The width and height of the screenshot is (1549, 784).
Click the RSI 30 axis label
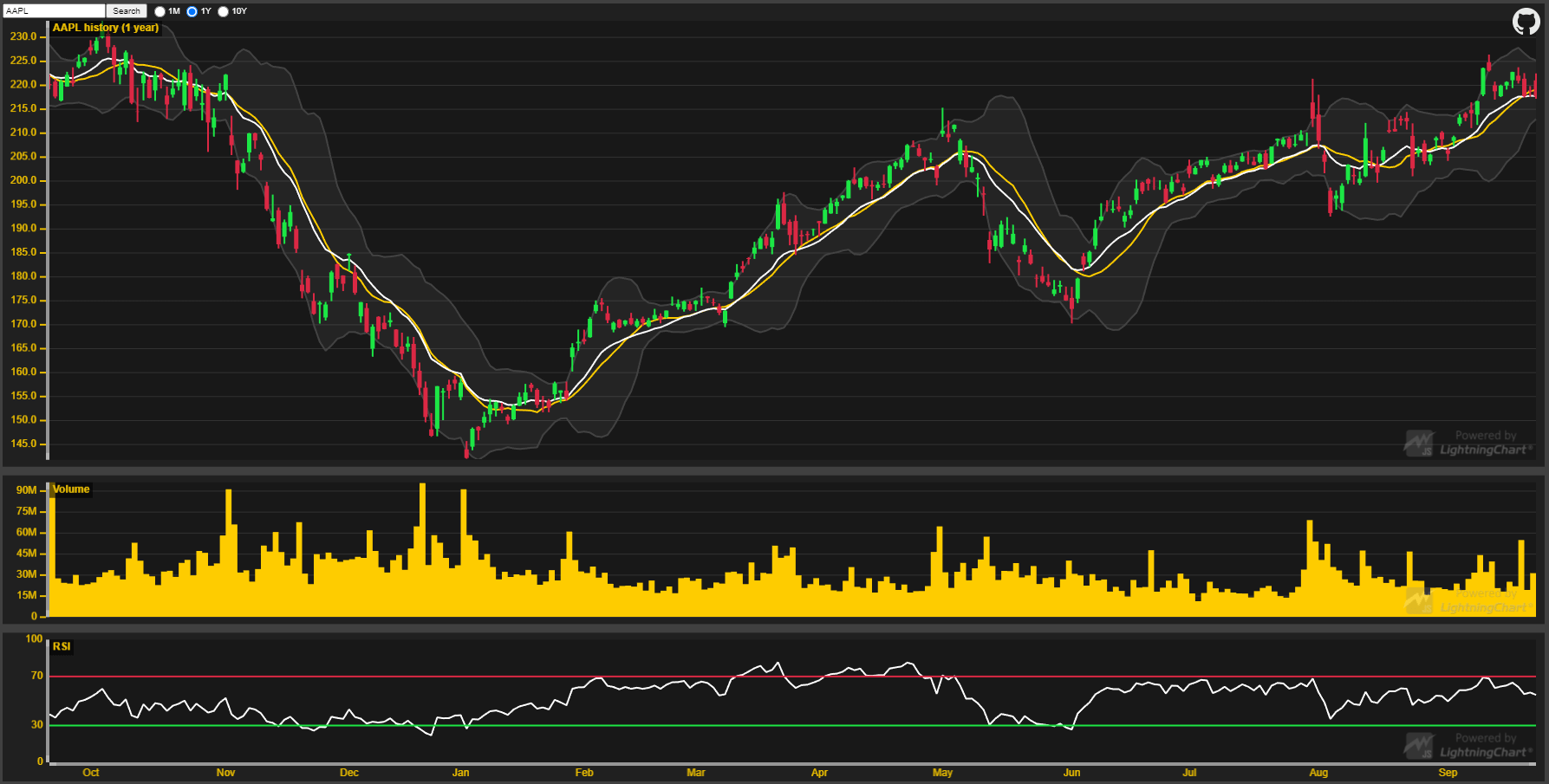[36, 725]
